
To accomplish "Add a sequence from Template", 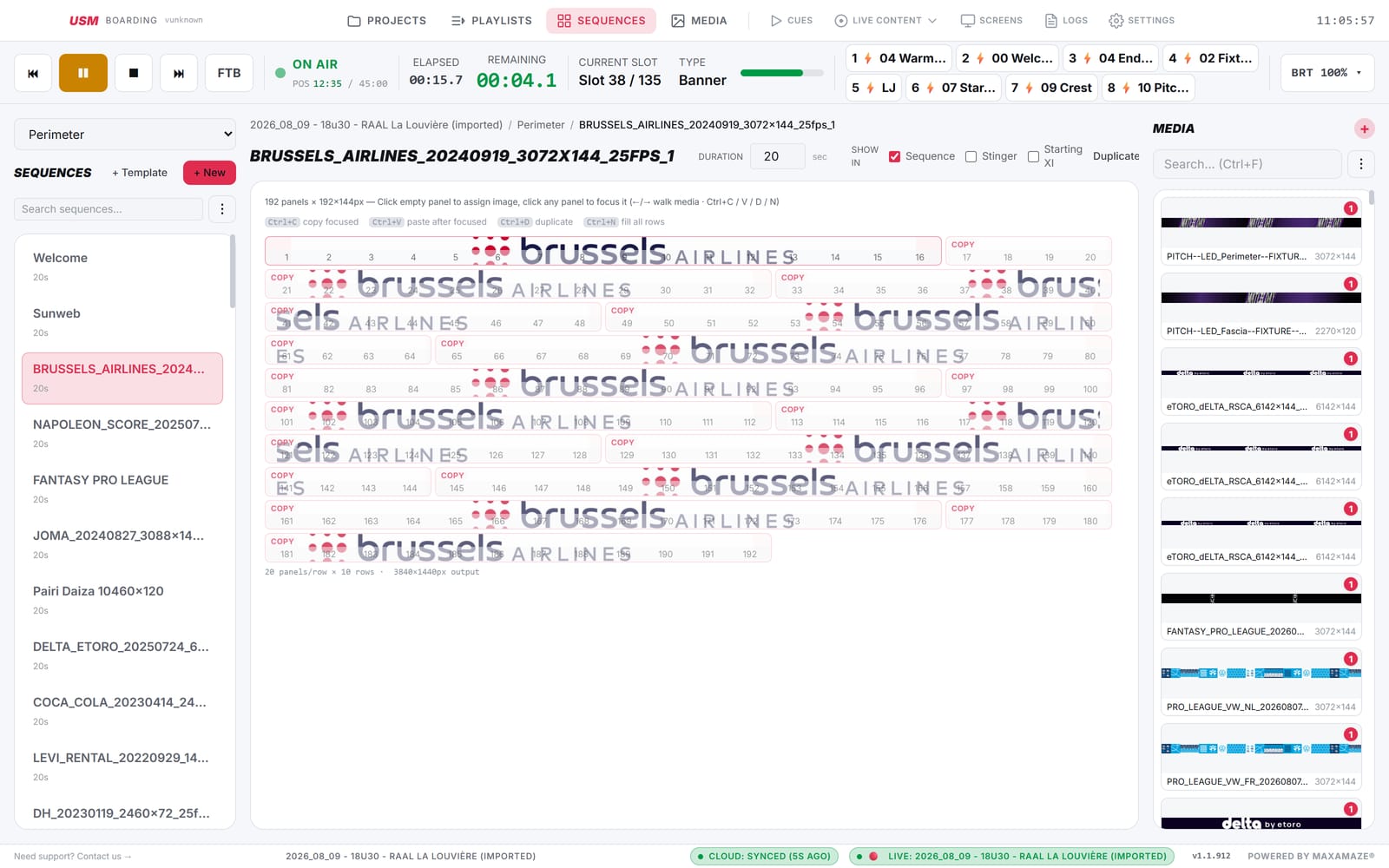I will point(140,173).
